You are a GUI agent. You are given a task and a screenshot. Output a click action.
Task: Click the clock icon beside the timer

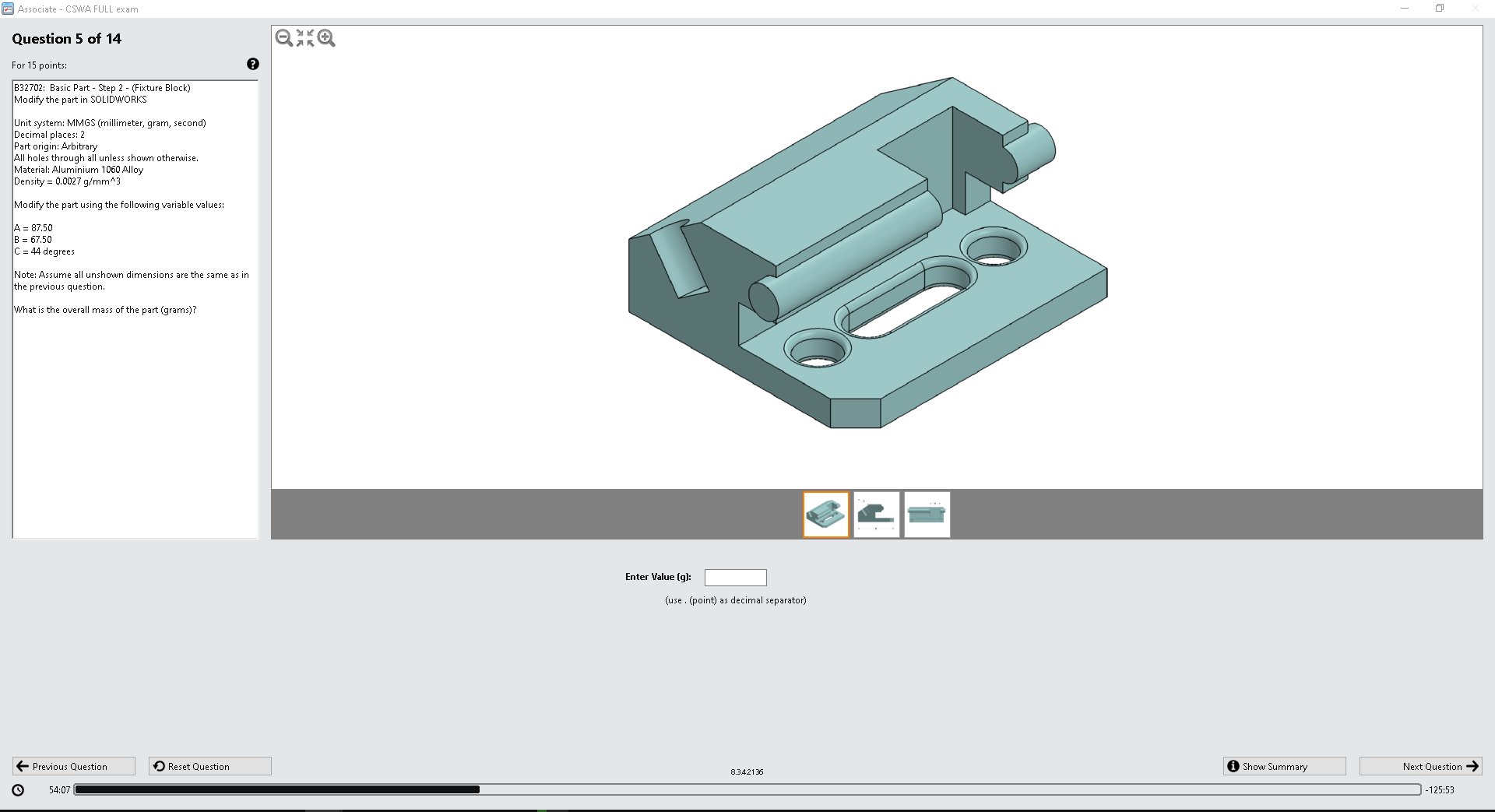tap(19, 789)
